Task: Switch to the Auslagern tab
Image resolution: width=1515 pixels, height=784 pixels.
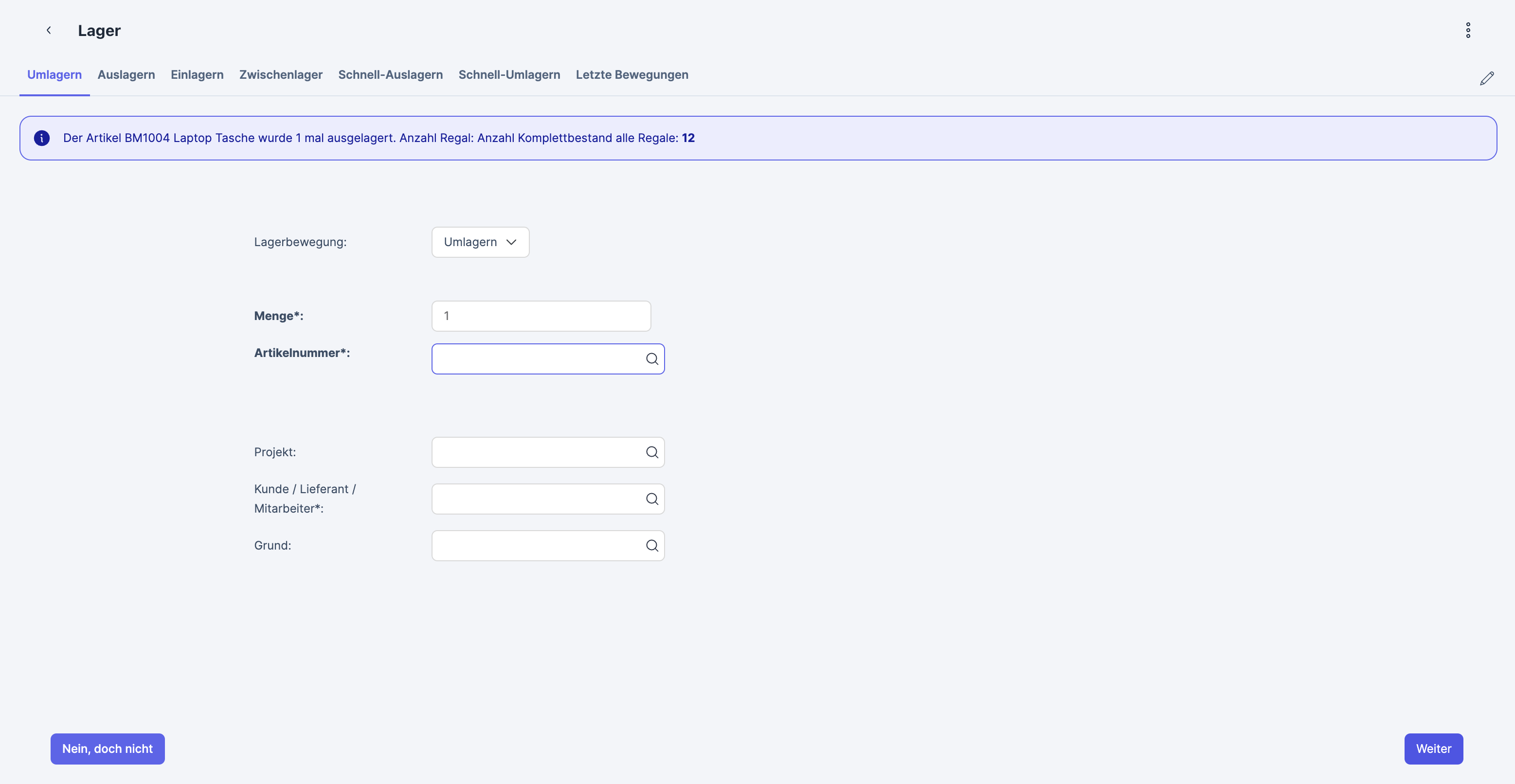Action: [x=126, y=75]
